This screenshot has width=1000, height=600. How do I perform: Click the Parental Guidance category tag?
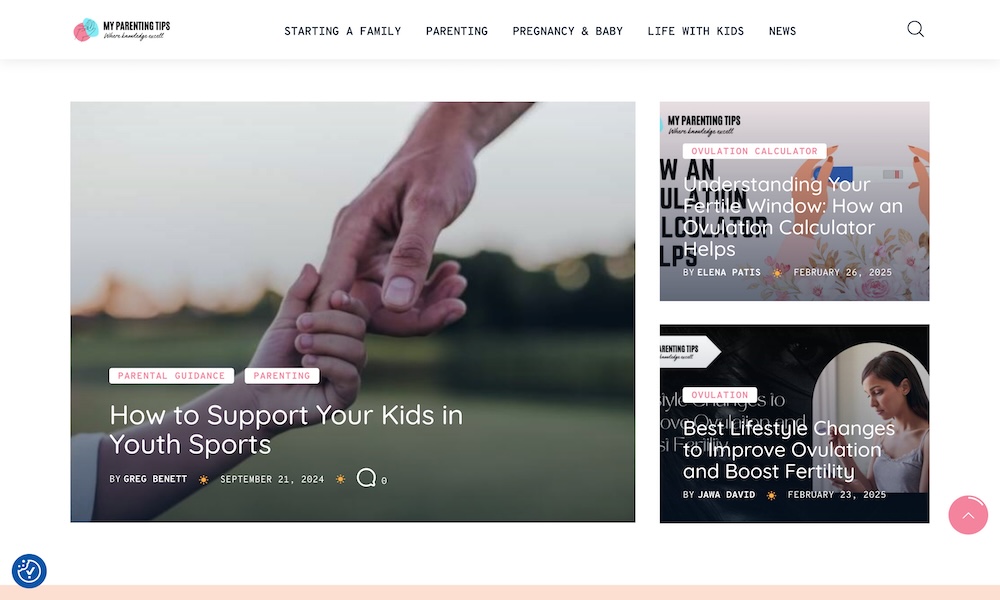pos(172,376)
